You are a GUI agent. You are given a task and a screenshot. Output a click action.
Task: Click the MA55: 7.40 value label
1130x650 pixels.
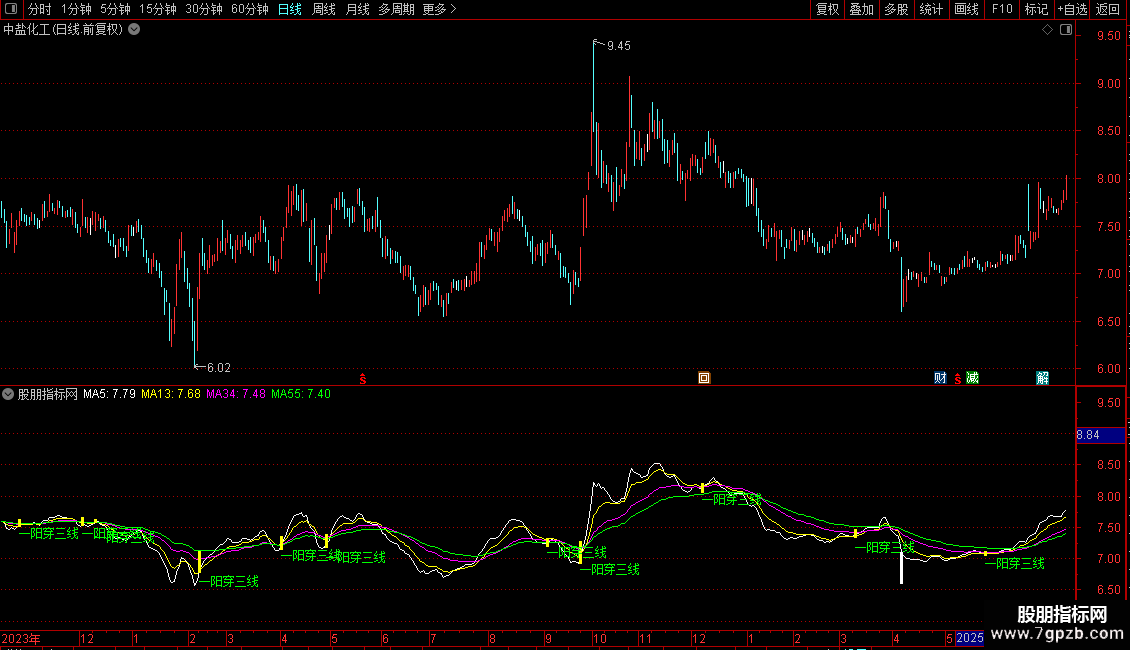click(x=301, y=394)
